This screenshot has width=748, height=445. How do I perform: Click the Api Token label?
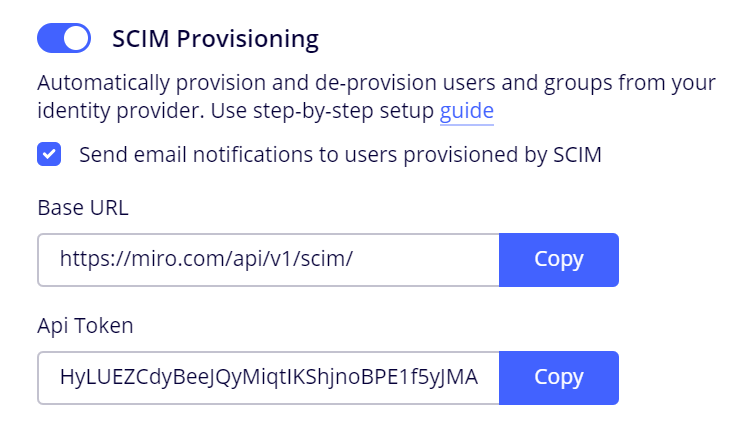(85, 324)
